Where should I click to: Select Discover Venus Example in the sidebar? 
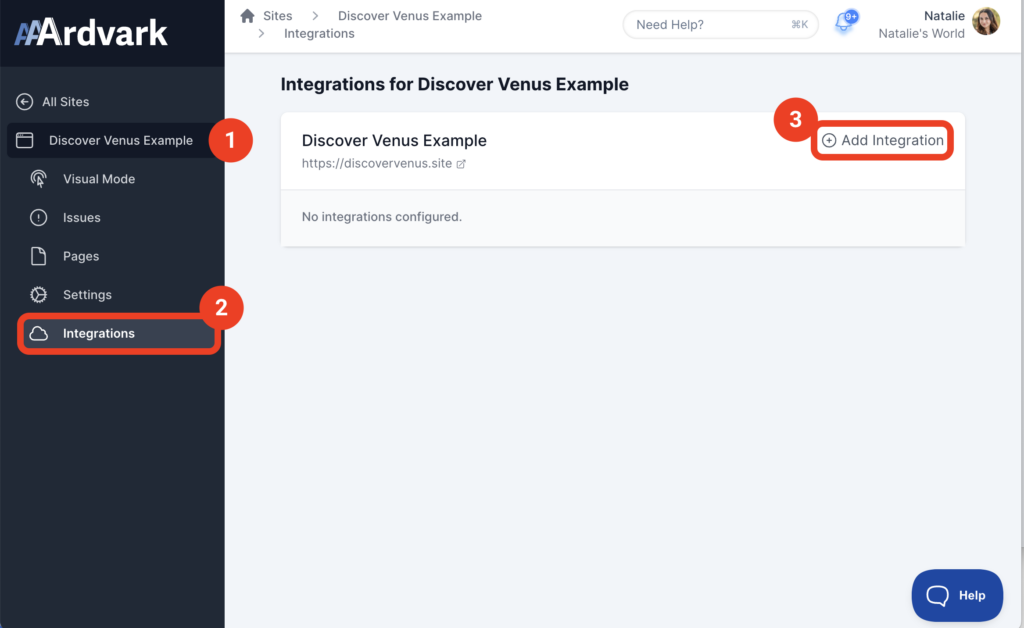[120, 141]
